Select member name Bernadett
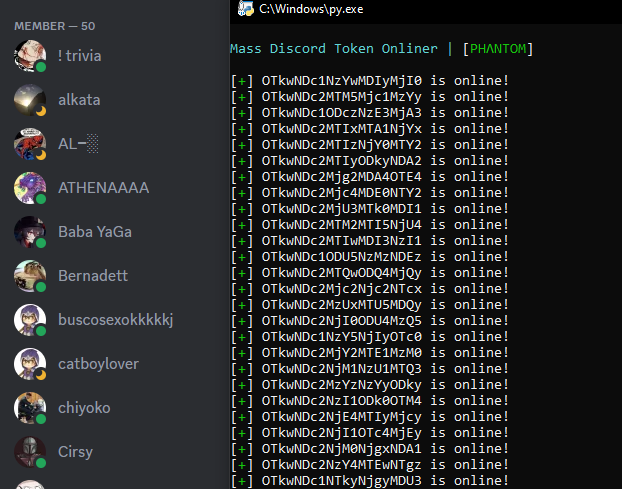The image size is (622, 489). point(93,276)
